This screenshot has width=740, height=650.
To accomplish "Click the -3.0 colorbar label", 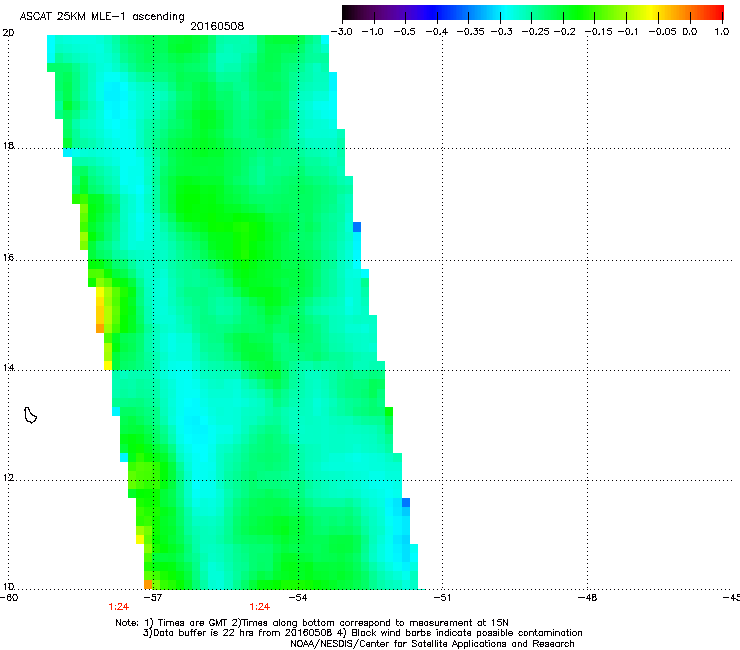I will [341, 32].
